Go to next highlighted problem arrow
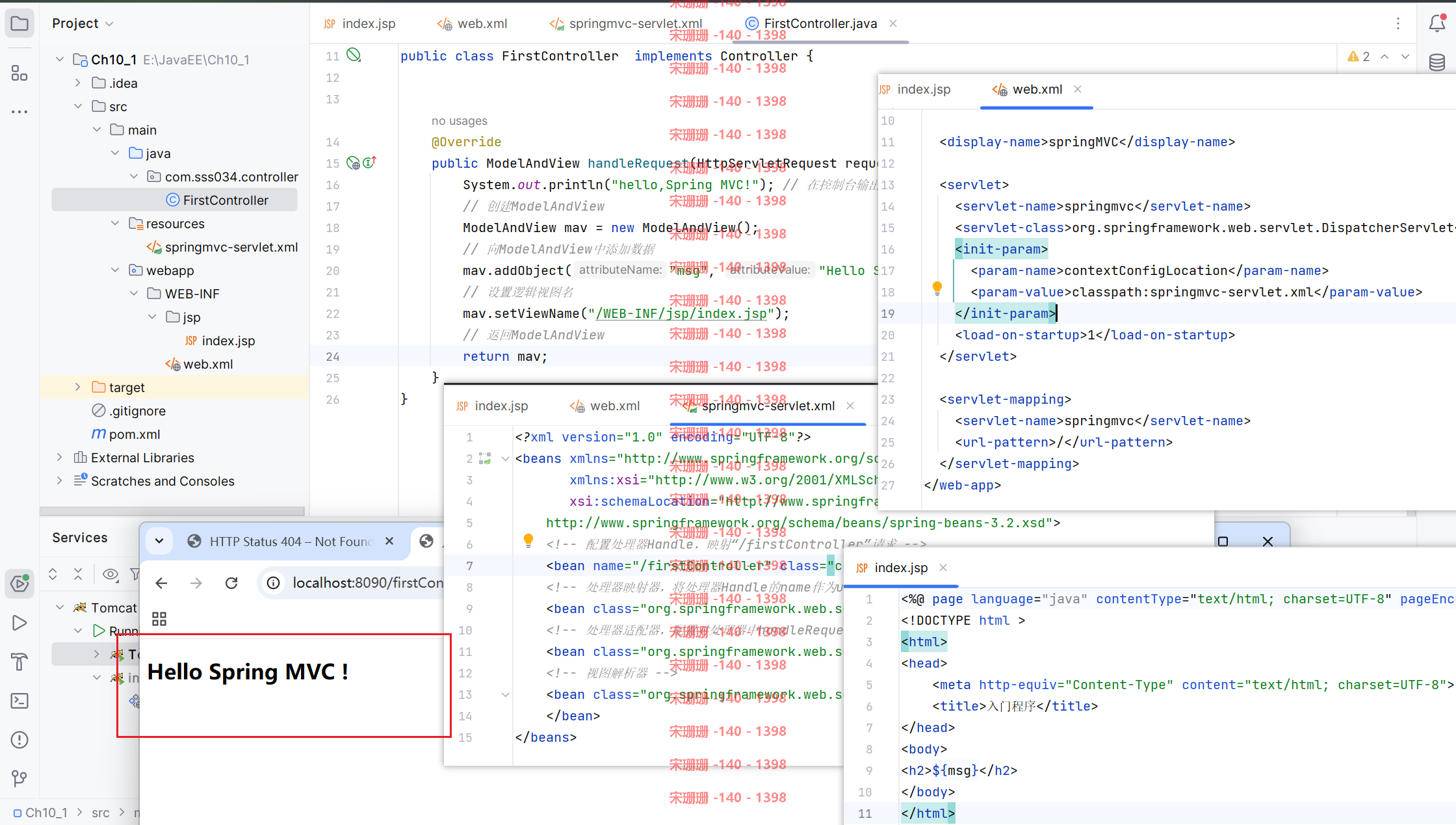The height and width of the screenshot is (825, 1456). (1405, 57)
